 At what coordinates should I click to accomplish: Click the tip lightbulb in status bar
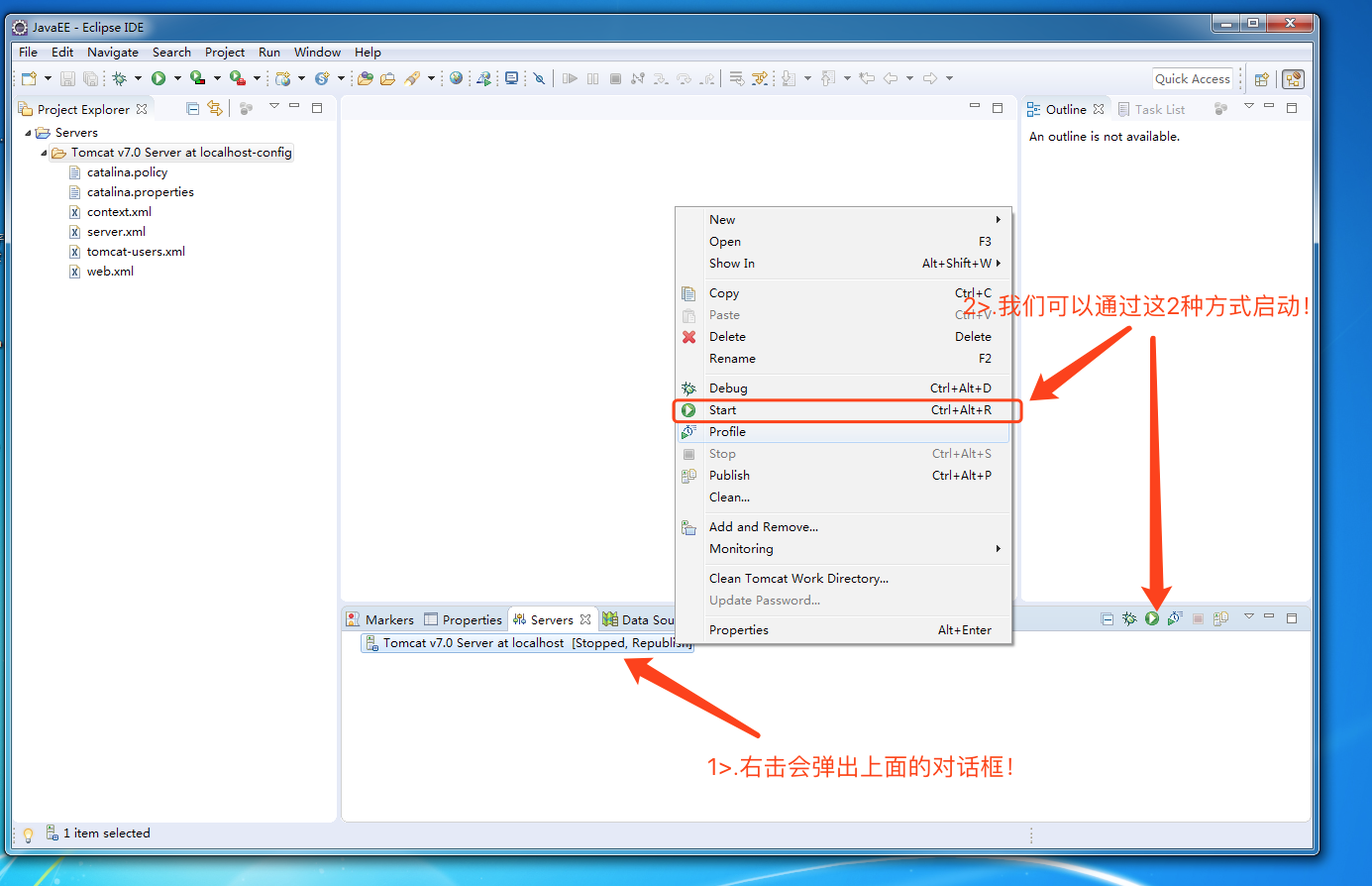tap(28, 834)
